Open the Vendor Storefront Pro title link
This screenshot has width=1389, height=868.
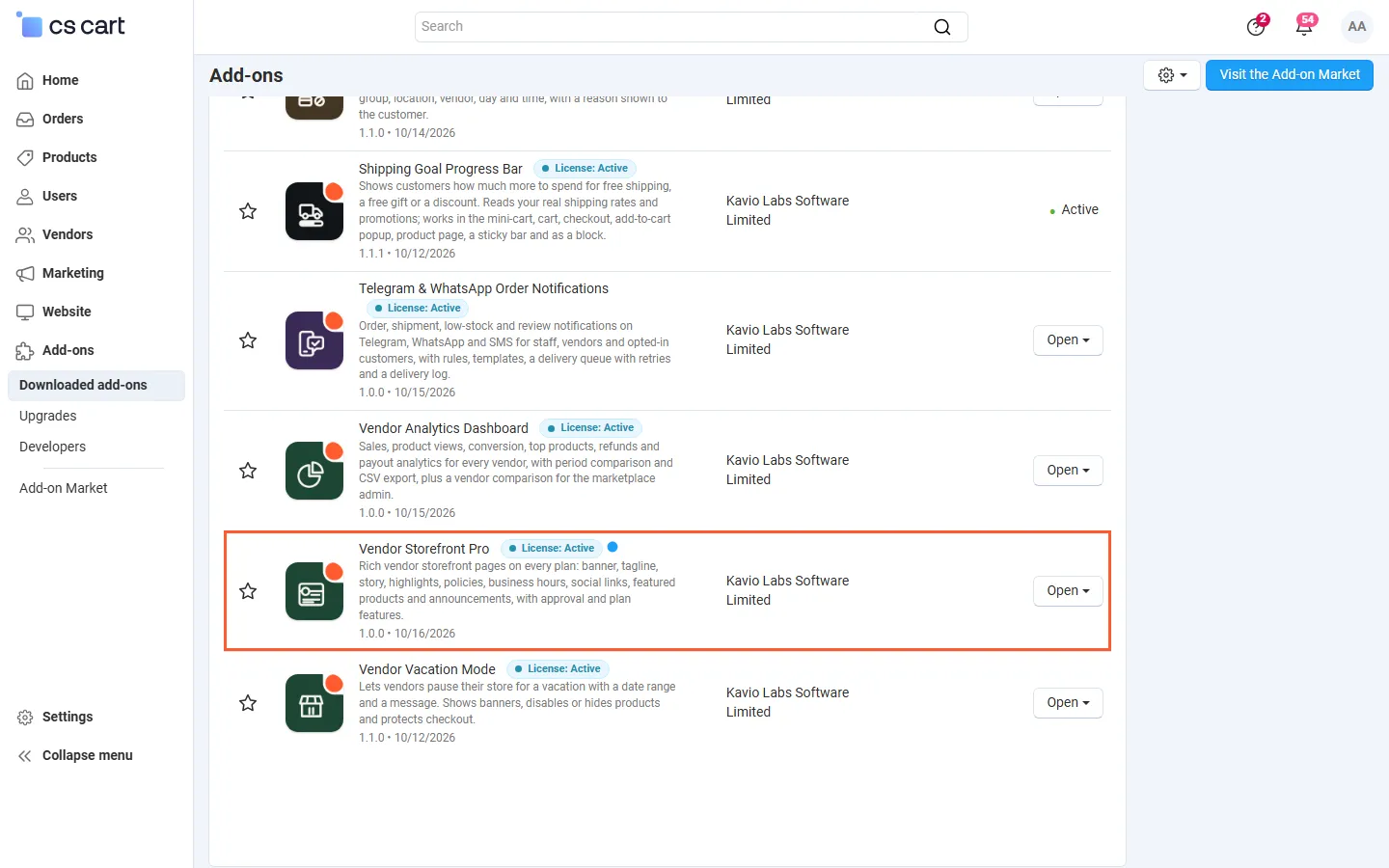pyautogui.click(x=424, y=549)
